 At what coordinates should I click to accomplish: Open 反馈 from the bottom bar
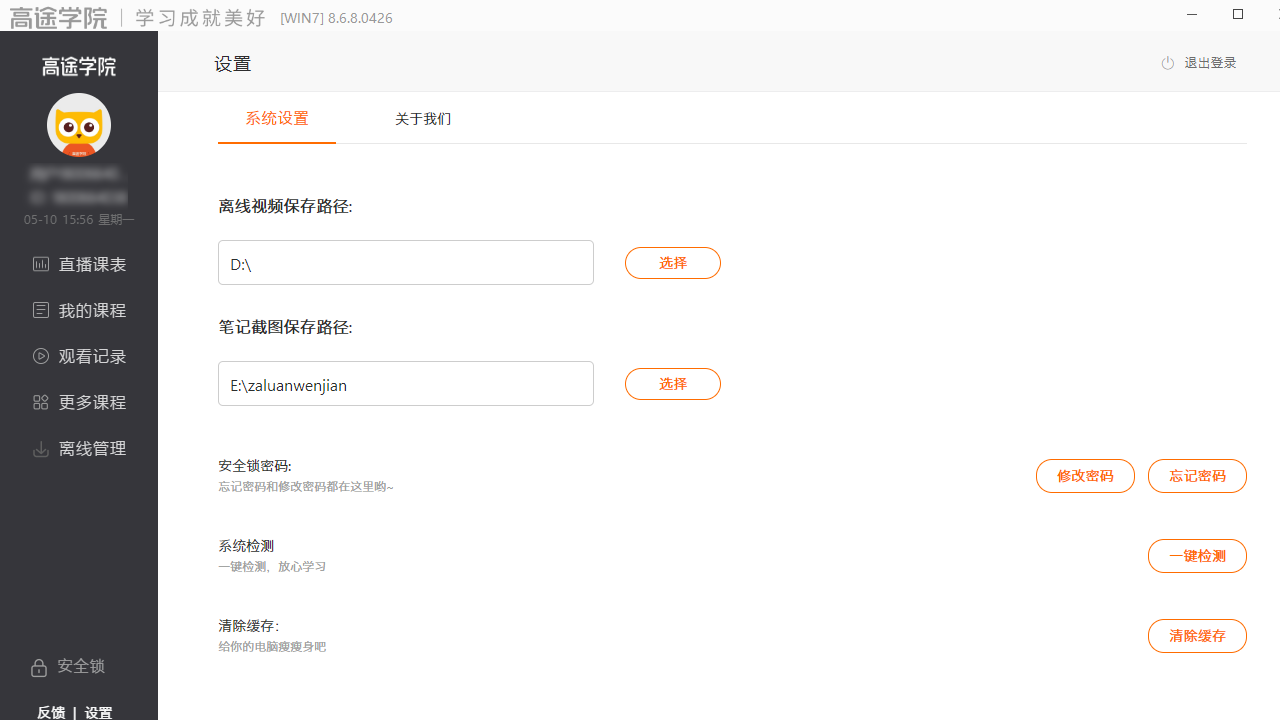coord(51,712)
